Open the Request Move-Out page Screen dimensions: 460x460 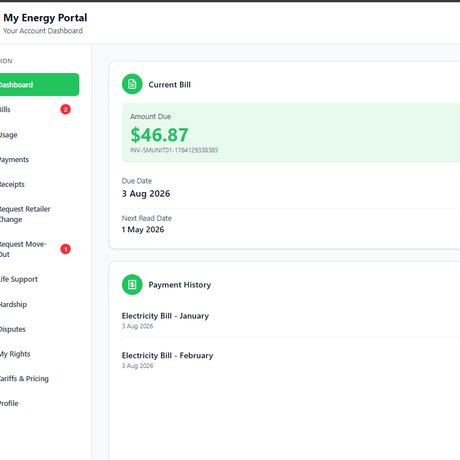click(39, 249)
